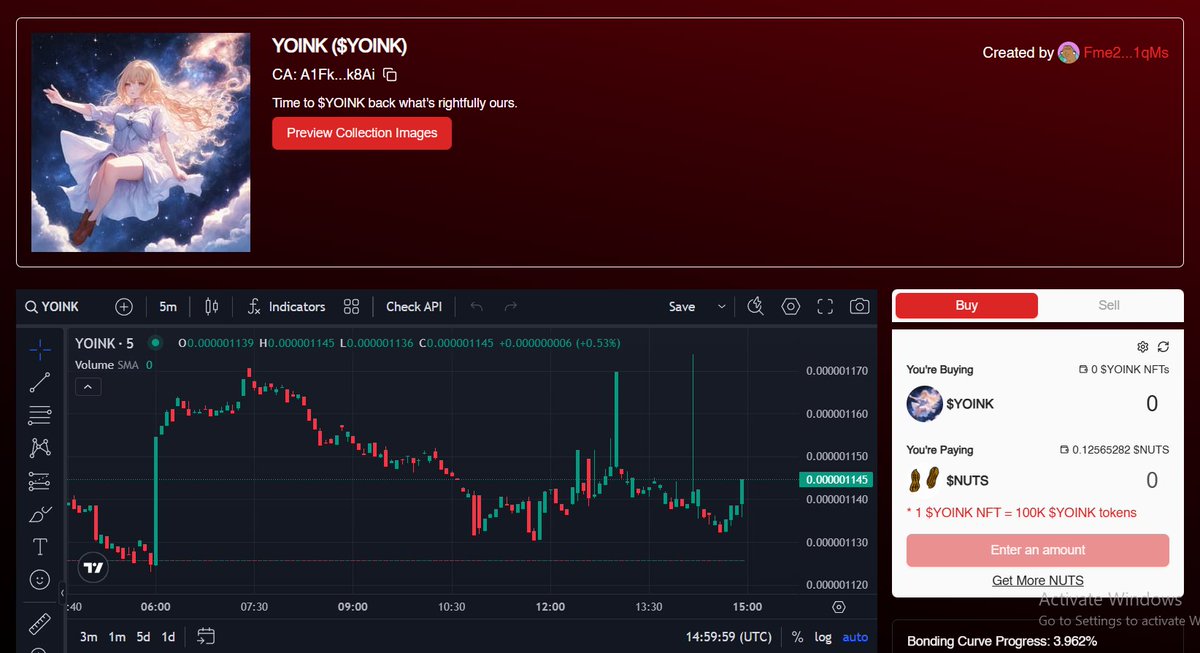The height and width of the screenshot is (653, 1200).
Task: Click Check API in chart toolbar
Action: pos(414,307)
